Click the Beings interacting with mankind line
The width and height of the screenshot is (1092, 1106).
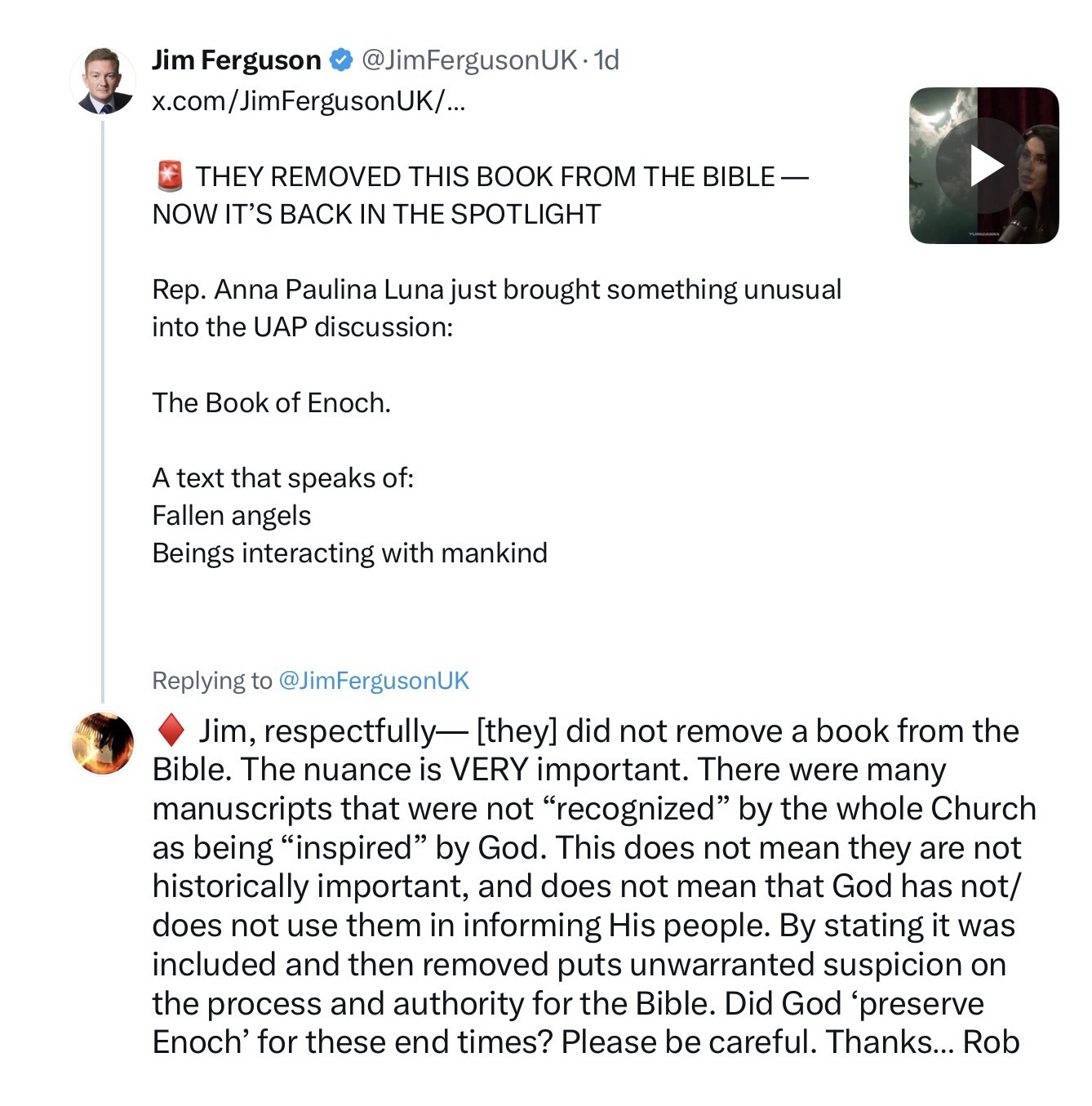click(349, 553)
